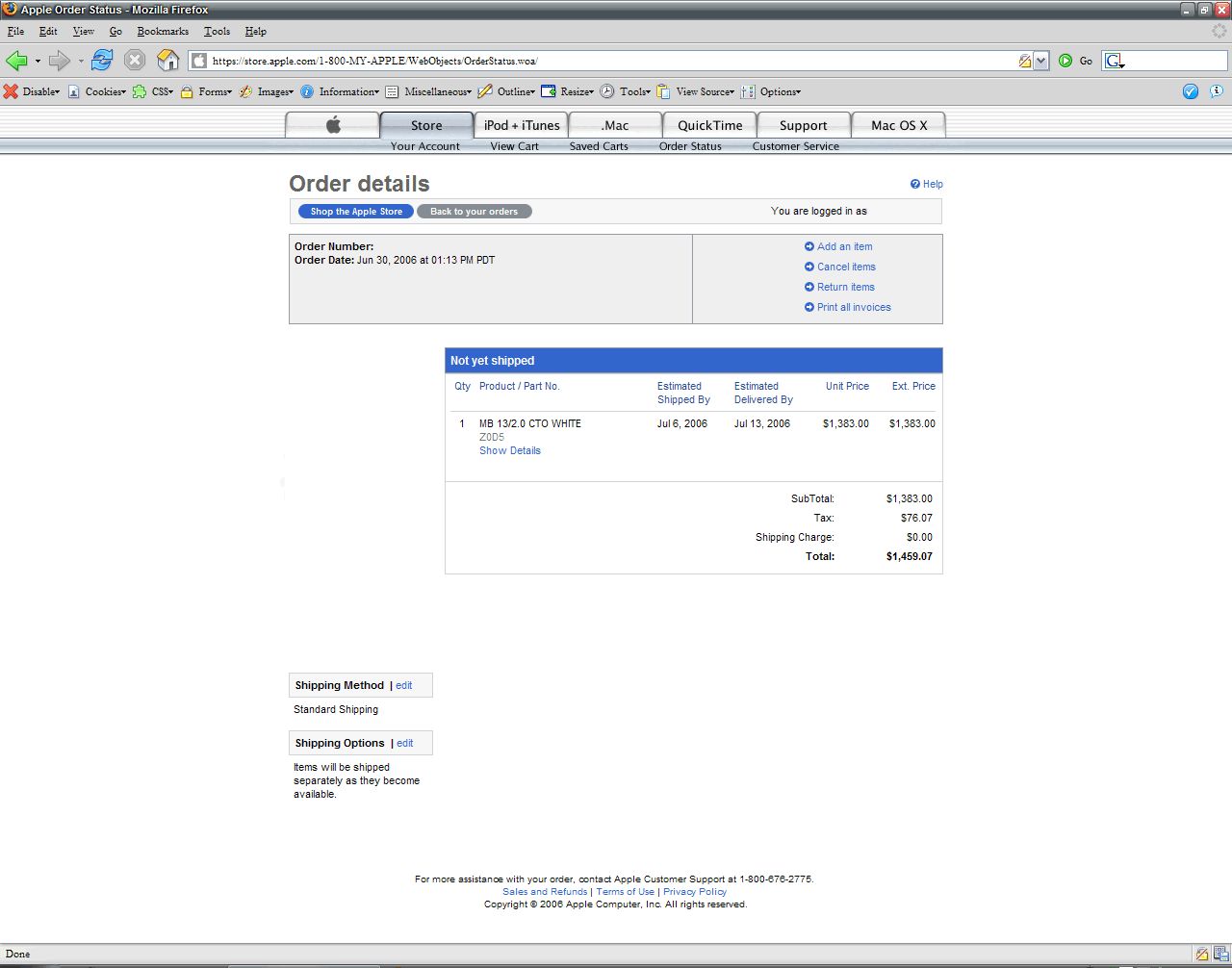Click the green Back arrow button

click(16, 61)
